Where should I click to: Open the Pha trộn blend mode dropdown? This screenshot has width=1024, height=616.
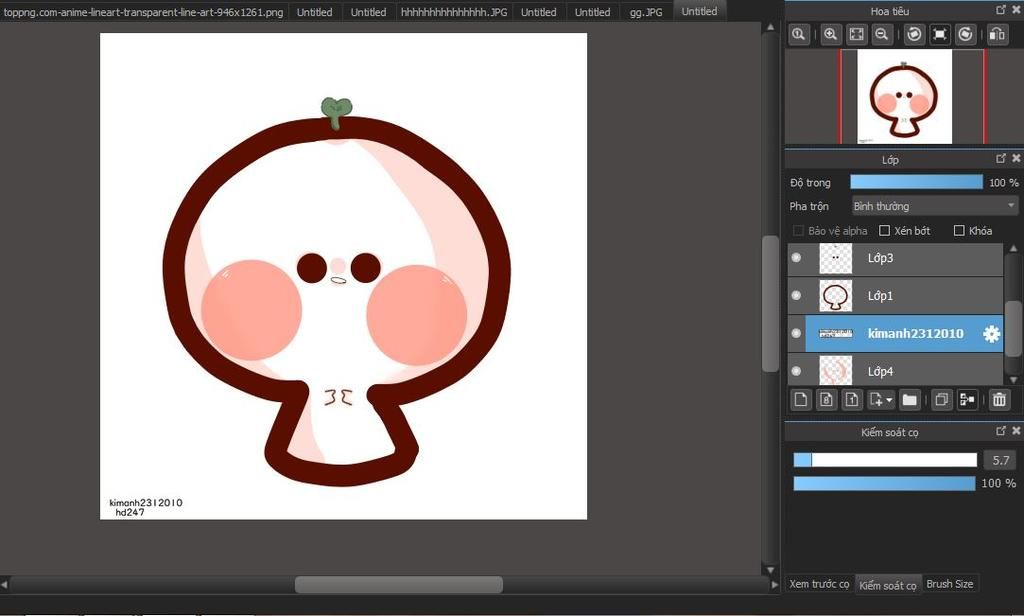935,206
